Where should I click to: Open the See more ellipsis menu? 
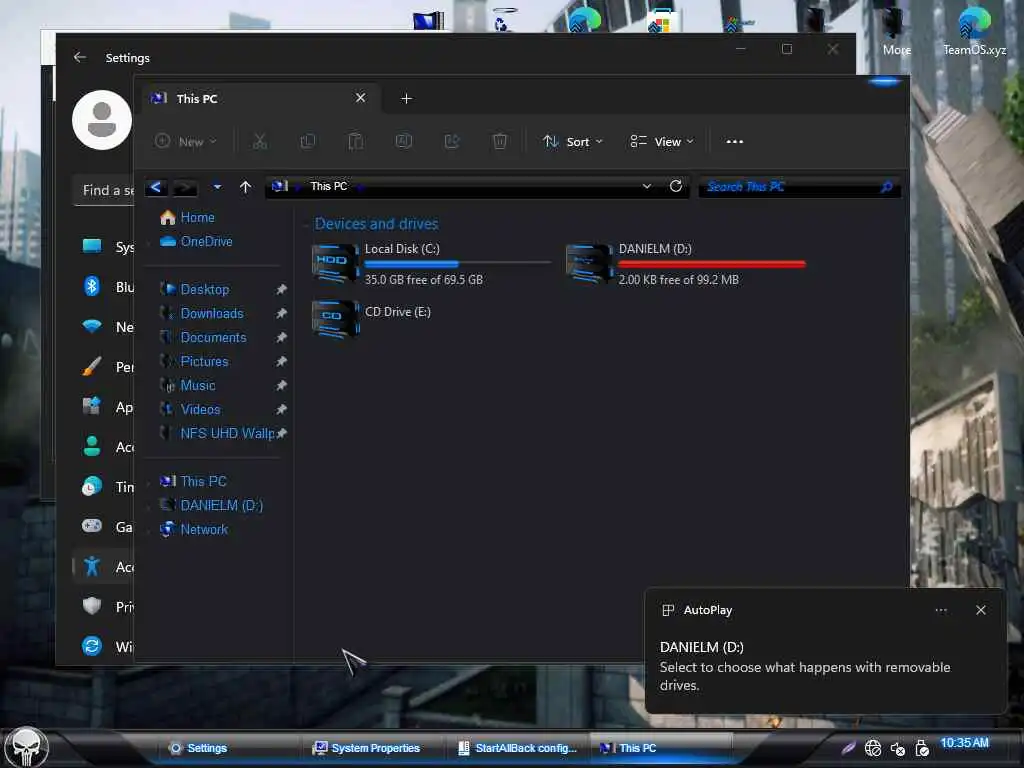(735, 141)
